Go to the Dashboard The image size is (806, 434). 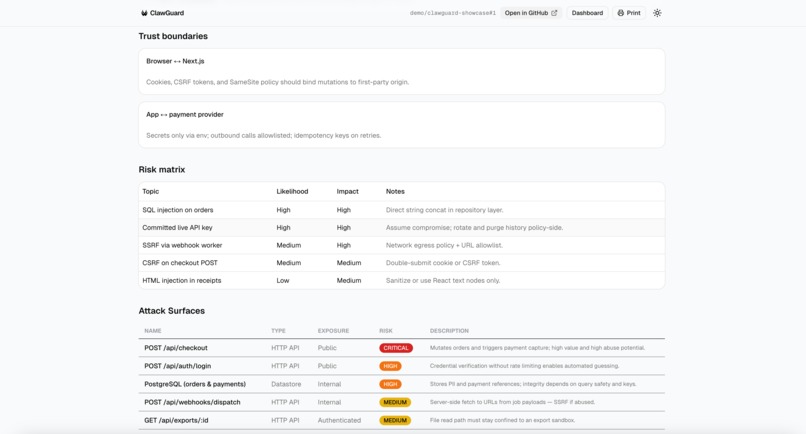587,13
